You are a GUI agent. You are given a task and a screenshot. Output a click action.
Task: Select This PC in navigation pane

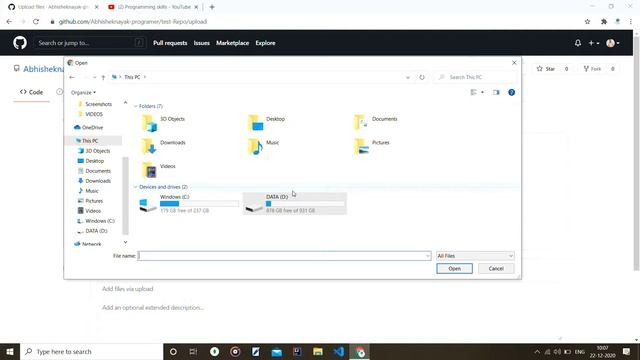coord(90,141)
